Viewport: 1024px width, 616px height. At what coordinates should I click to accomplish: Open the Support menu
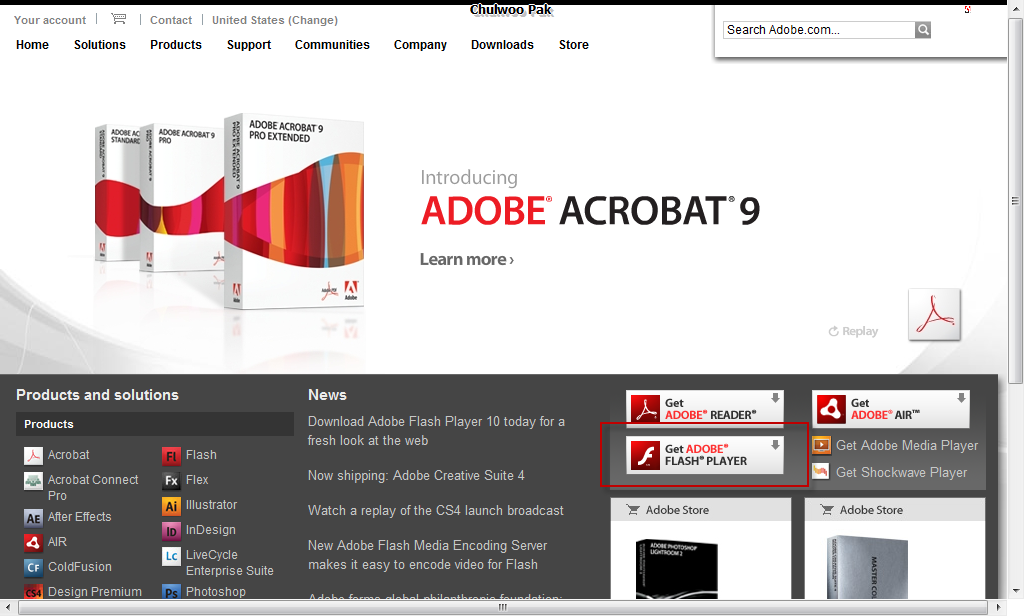(x=249, y=45)
